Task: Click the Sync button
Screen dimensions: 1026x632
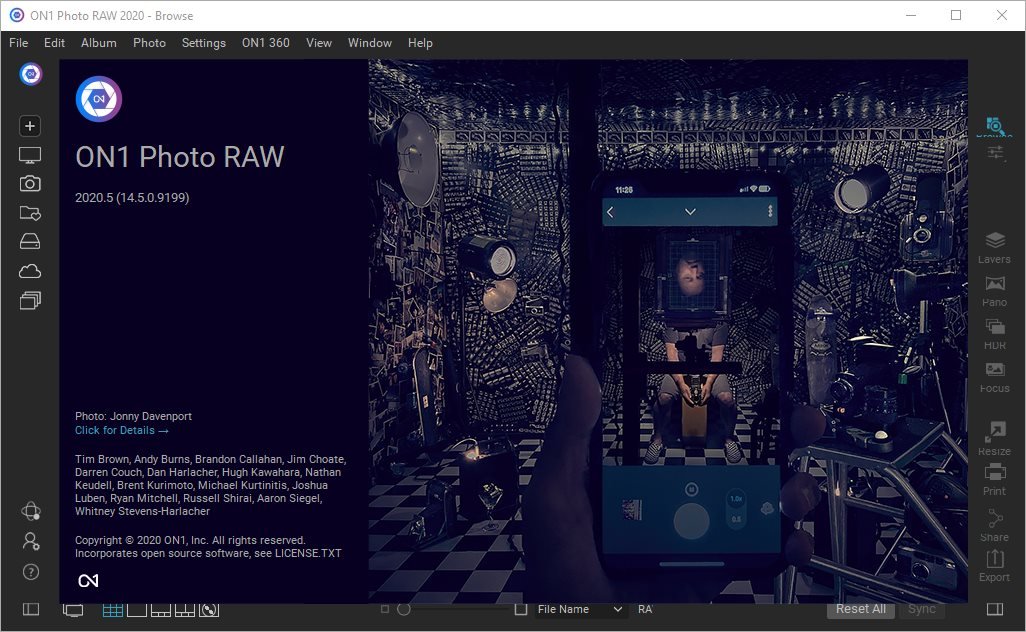Action: pos(921,609)
